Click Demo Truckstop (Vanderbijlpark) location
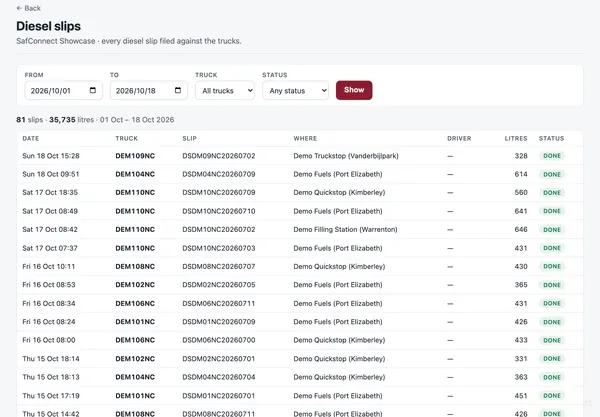The height and width of the screenshot is (417, 600). click(x=346, y=156)
